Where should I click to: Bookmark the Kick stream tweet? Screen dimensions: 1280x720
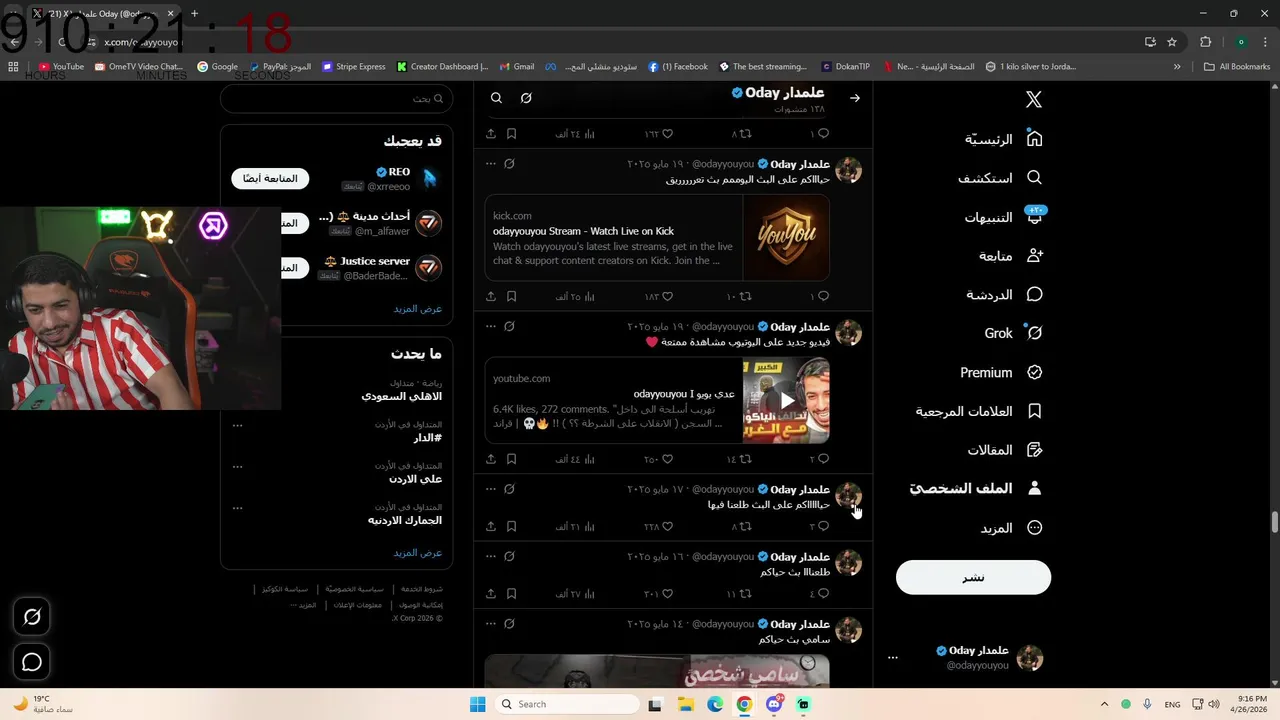click(x=511, y=297)
